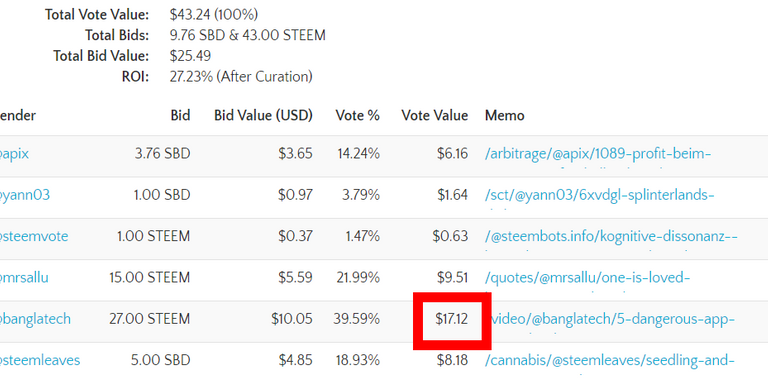The height and width of the screenshot is (389, 768).
Task: Open the @steemleaves sender link
Action: (40, 360)
